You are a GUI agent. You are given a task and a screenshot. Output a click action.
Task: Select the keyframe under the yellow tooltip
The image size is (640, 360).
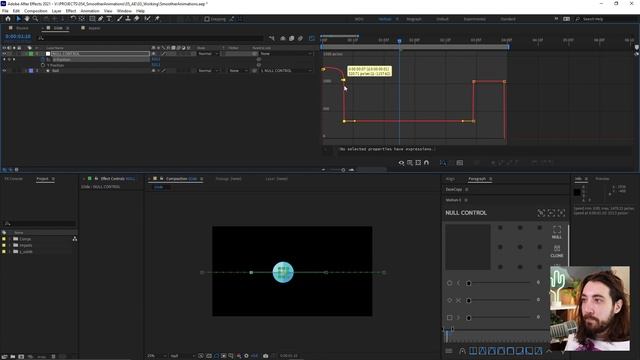point(343,80)
